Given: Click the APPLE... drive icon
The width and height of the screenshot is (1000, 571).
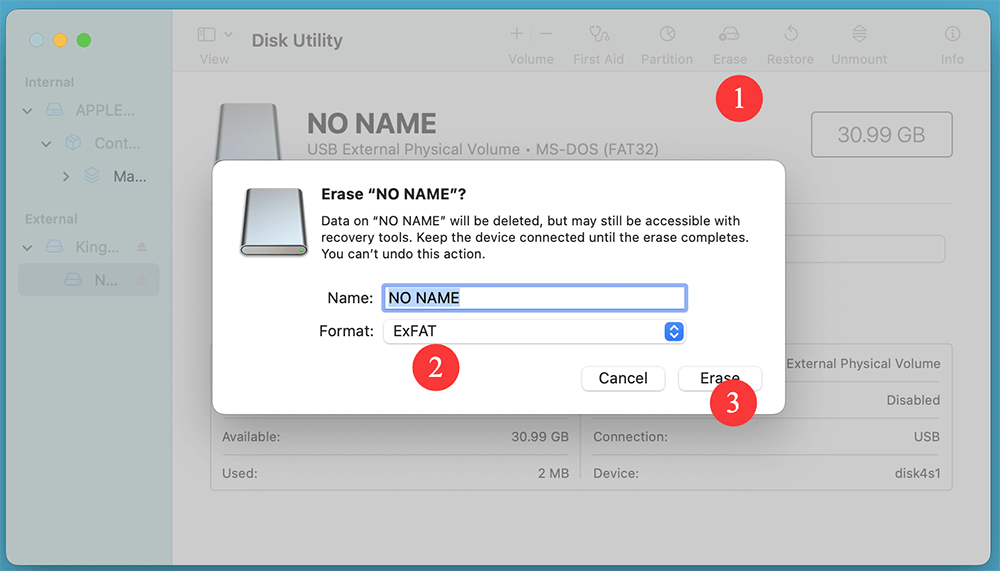Looking at the screenshot, I should tap(54, 110).
